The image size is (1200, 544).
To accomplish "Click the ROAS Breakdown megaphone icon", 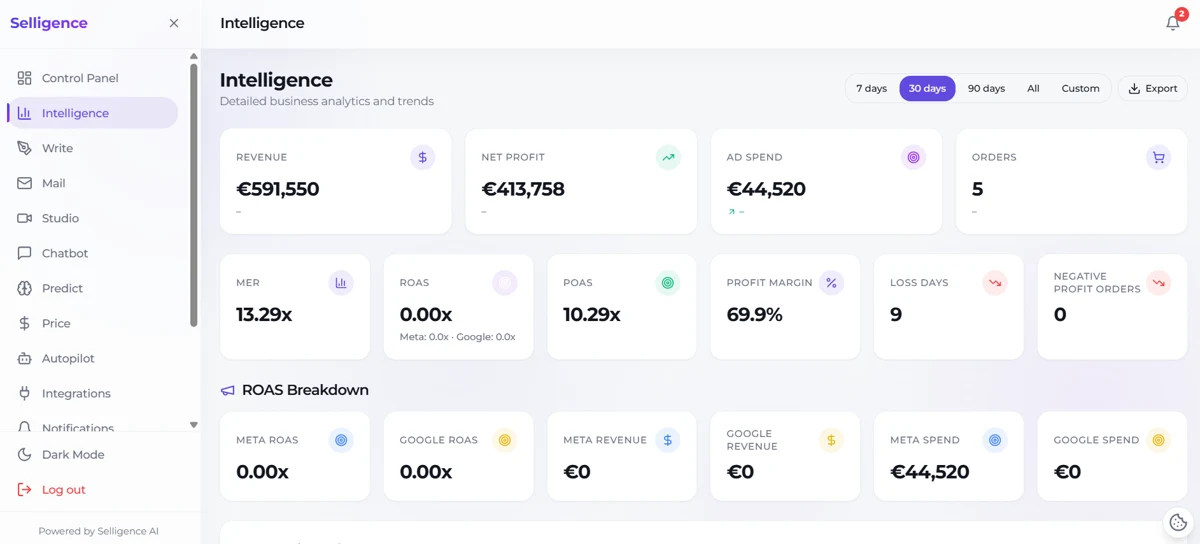I will point(228,391).
